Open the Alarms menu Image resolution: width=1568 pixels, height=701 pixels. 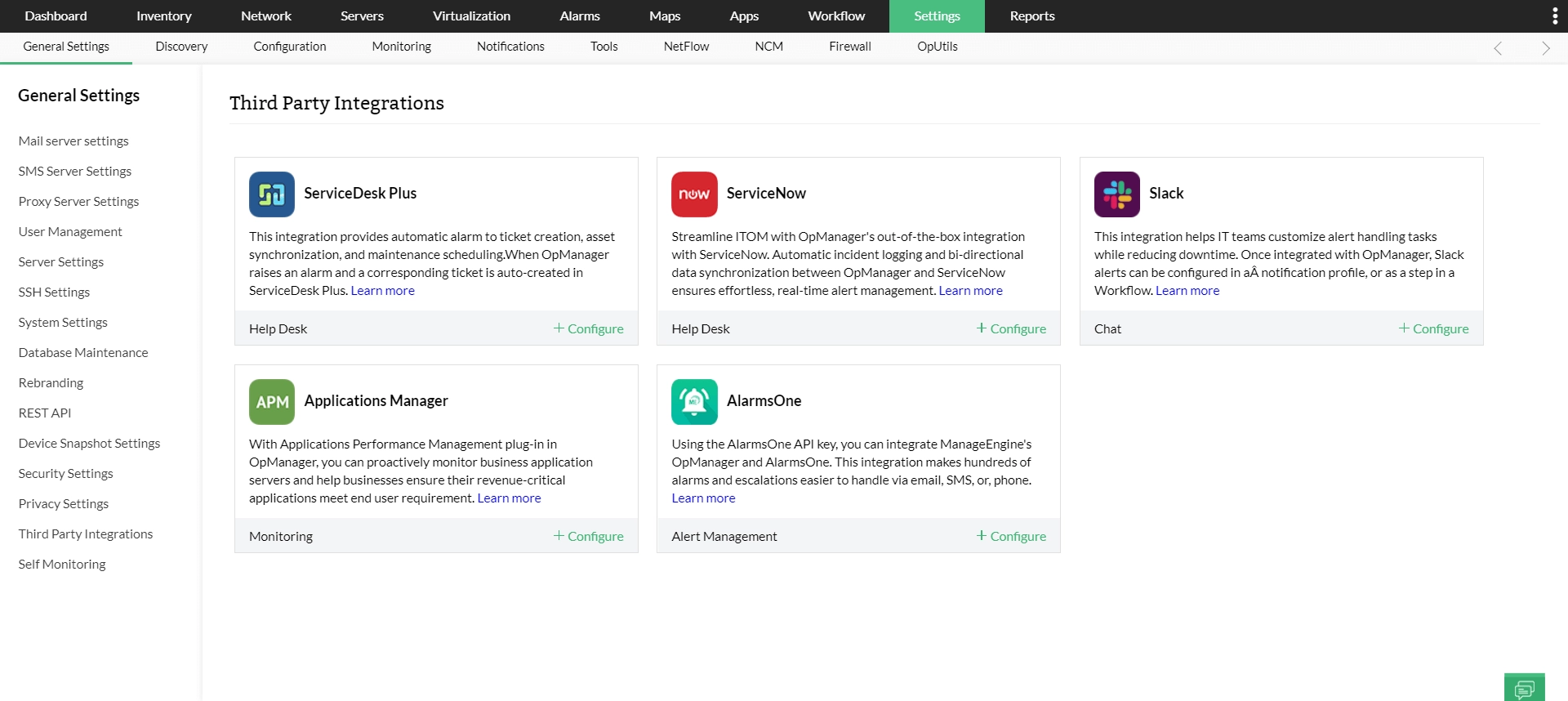pos(580,16)
